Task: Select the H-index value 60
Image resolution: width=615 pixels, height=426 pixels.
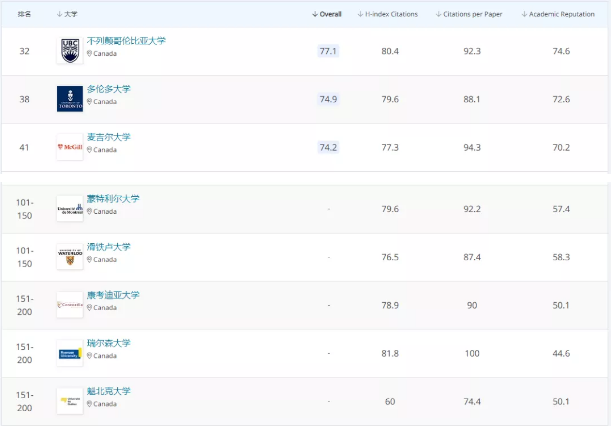Action: 390,402
